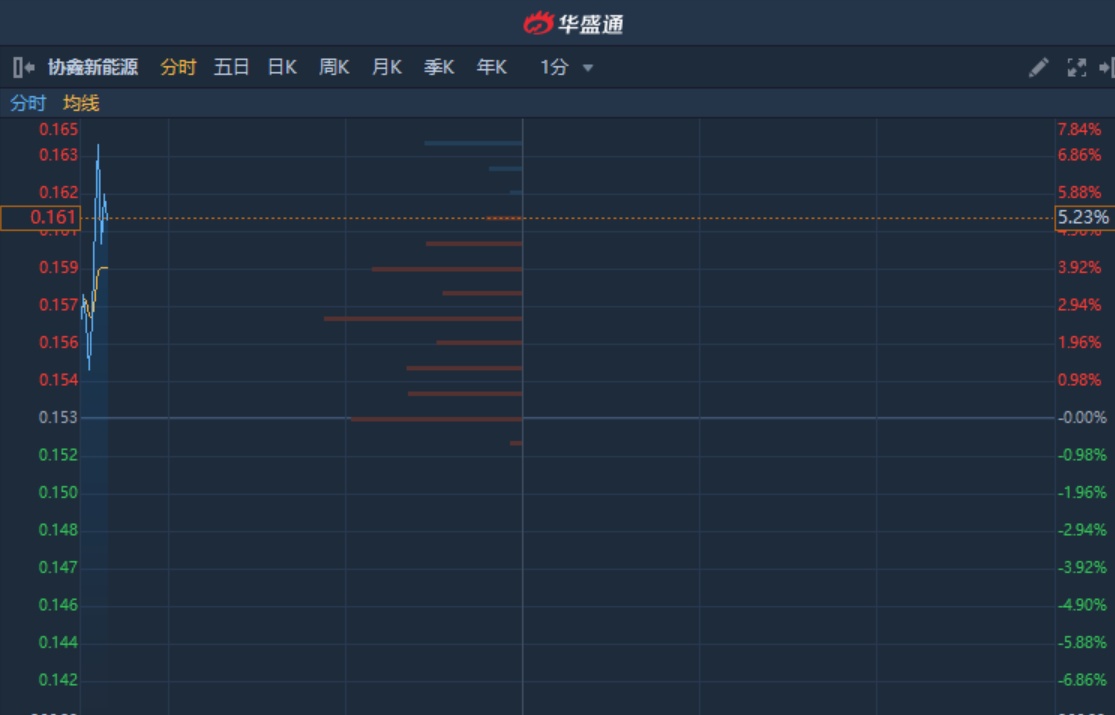Click the 华盛通 logo at the top
Viewport: 1115px width, 715px height.
coord(574,22)
